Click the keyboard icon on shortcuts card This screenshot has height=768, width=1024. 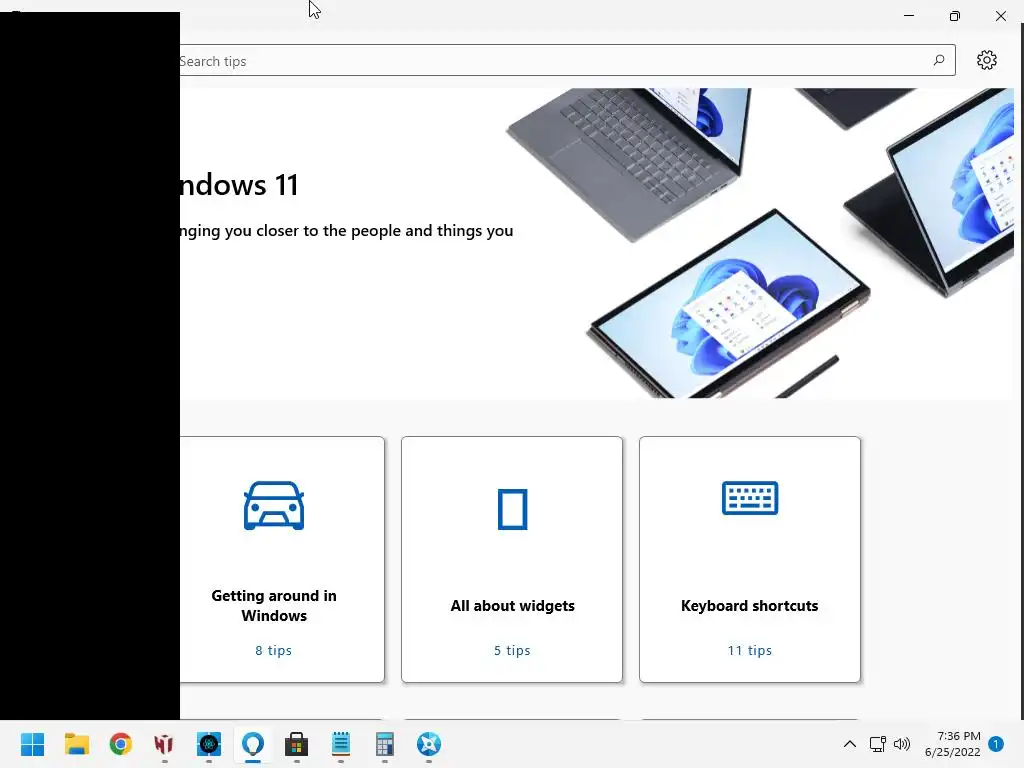[750, 498]
